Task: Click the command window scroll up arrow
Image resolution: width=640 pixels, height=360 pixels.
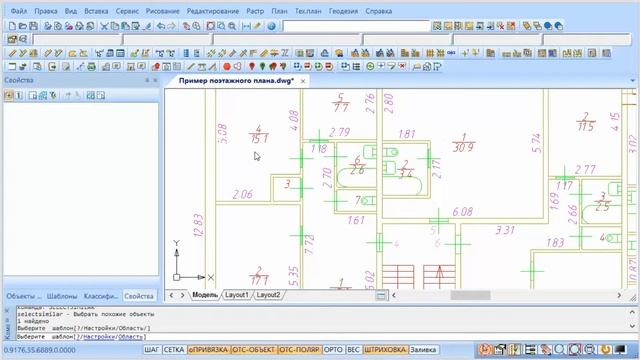Action: pos(632,312)
